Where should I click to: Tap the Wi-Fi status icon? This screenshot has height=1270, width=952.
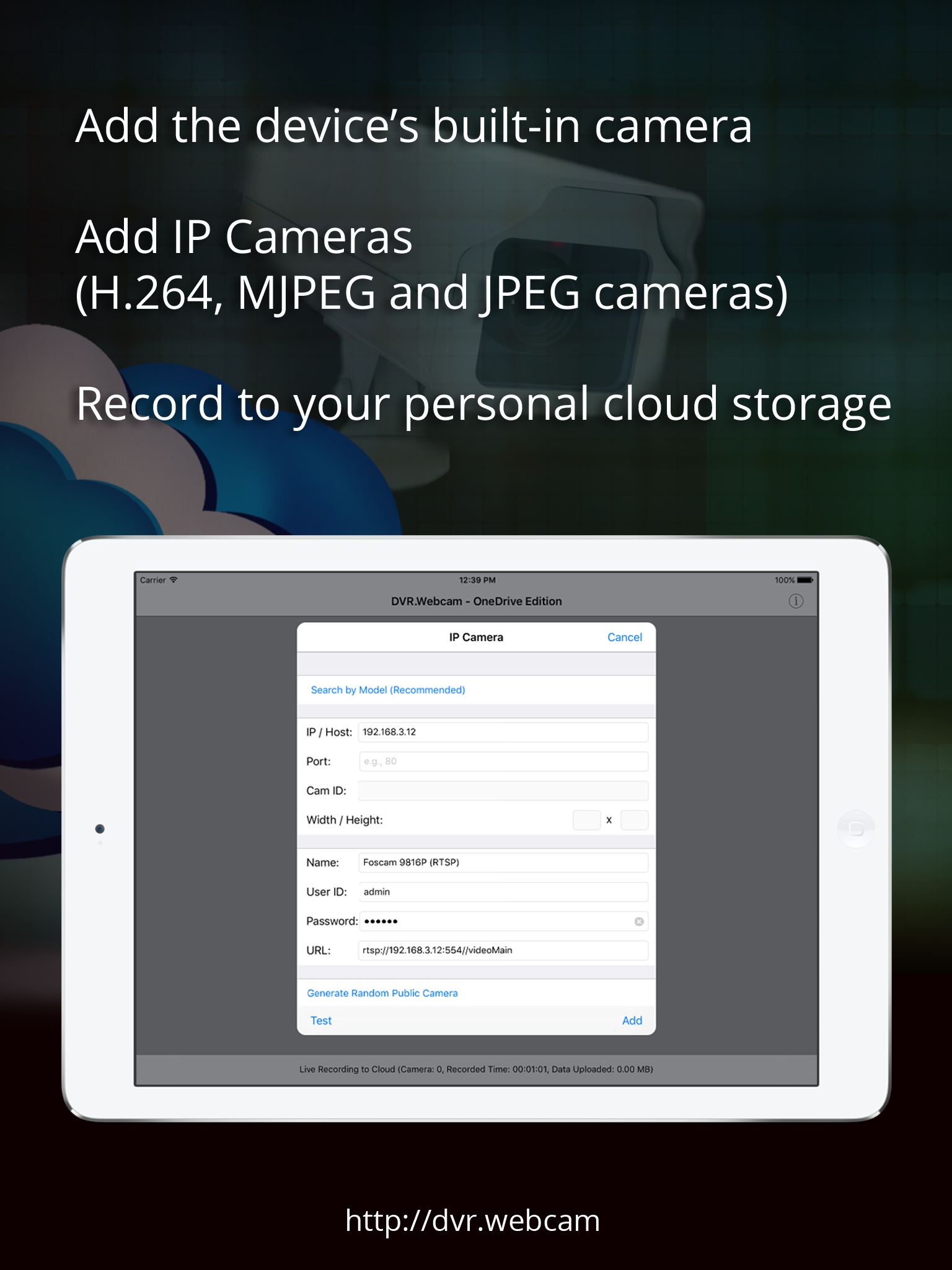(x=174, y=580)
